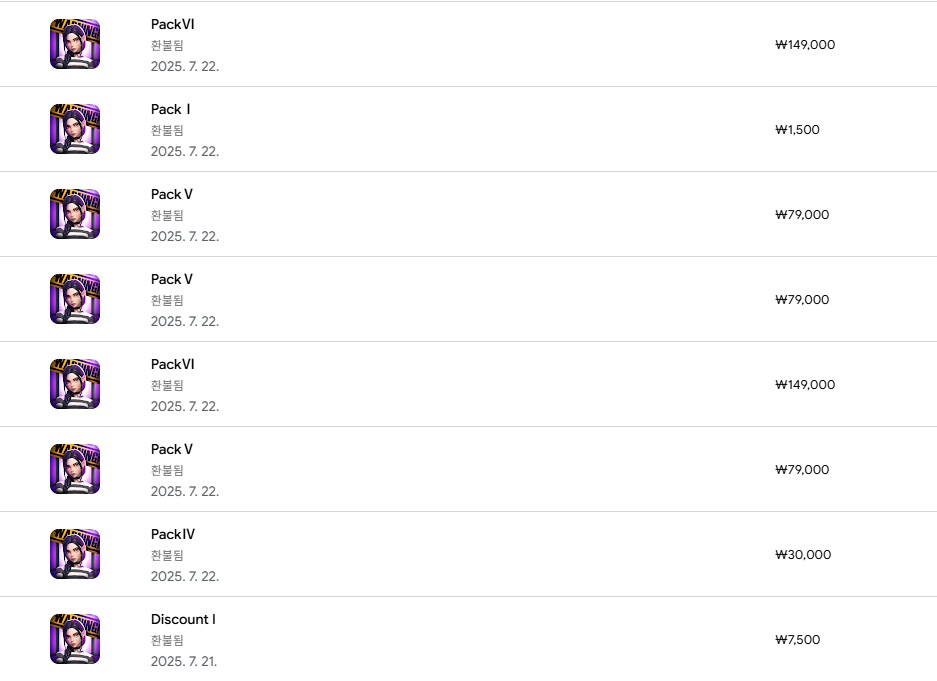Click the first Pack V game icon
Screen dimensions: 937x681
[x=75, y=214]
